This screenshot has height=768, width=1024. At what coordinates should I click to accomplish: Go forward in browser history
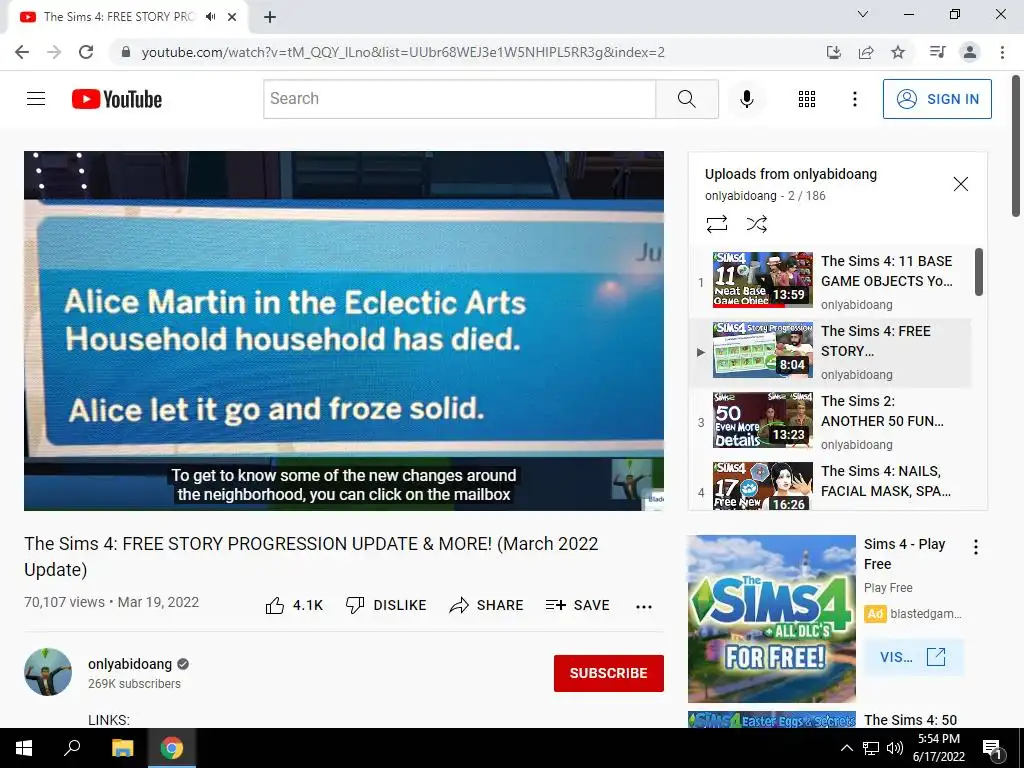coord(54,52)
